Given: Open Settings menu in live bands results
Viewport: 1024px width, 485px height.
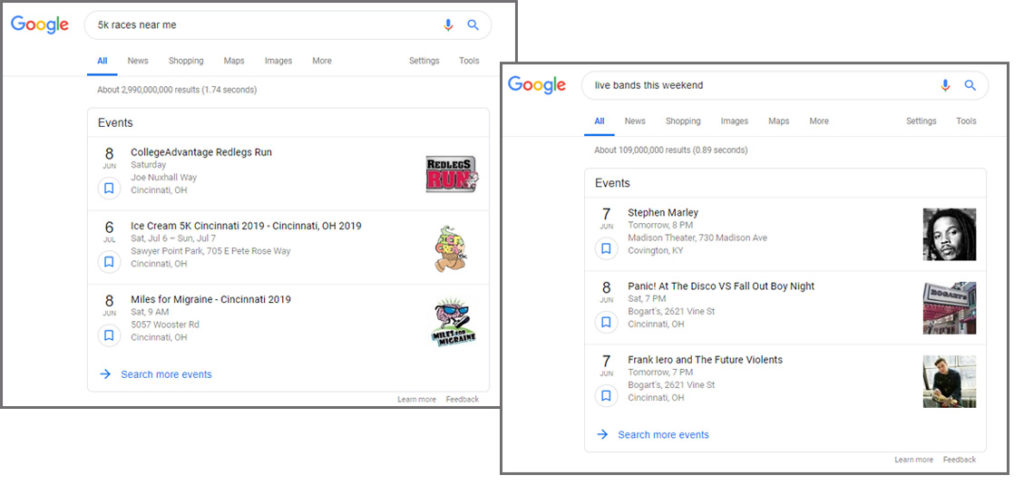Looking at the screenshot, I should coord(921,121).
